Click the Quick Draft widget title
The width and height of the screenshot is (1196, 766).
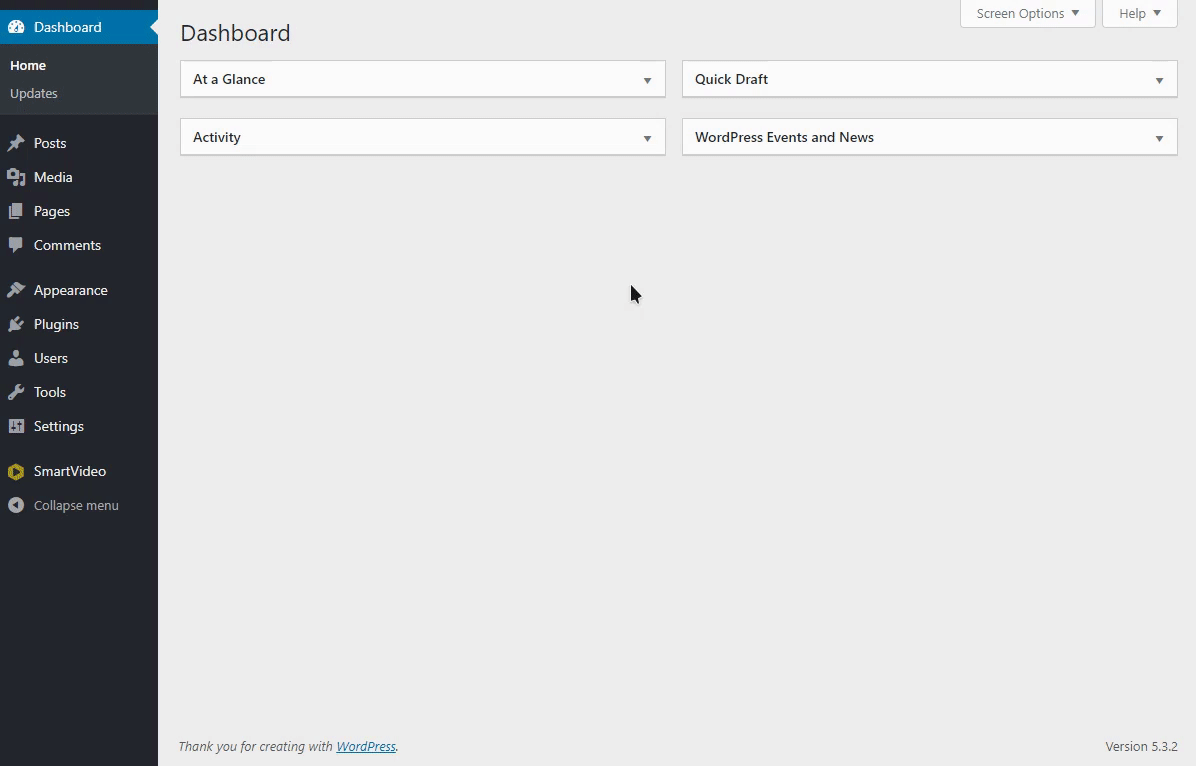point(731,79)
